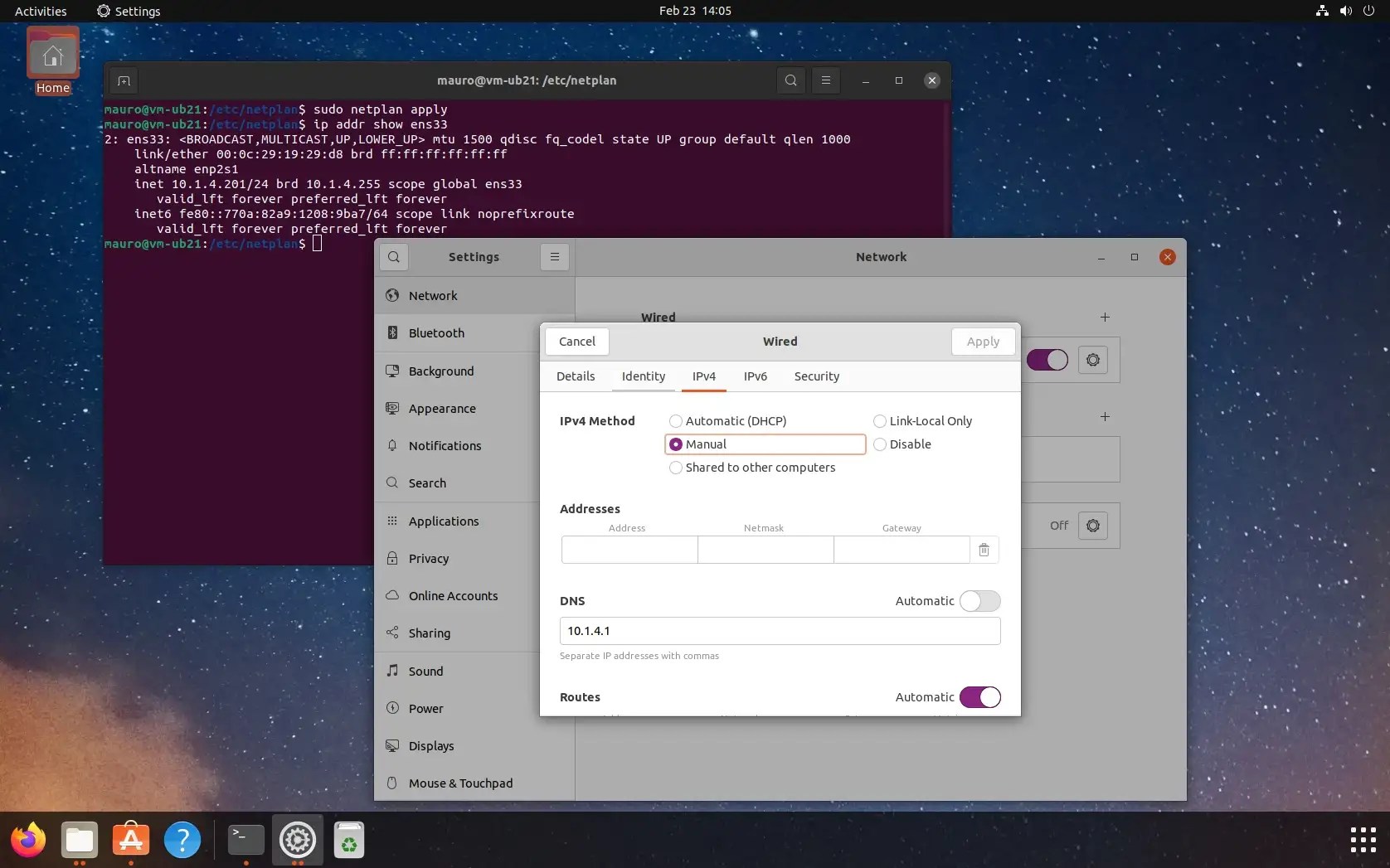Delete the empty address row with trash icon
Image resolution: width=1390 pixels, height=868 pixels.
[x=984, y=550]
